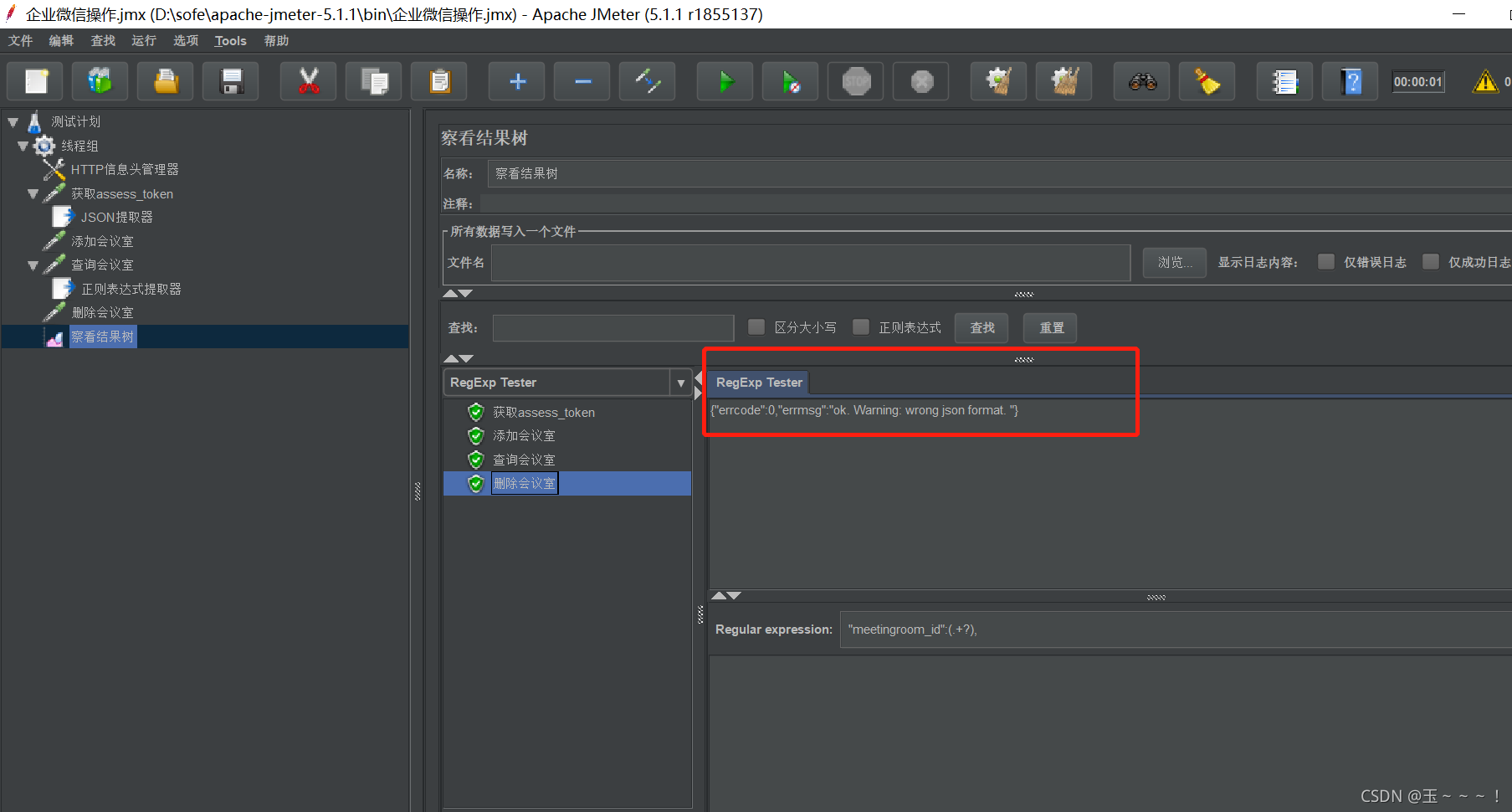Open the 查找 menu
This screenshot has width=1512, height=812.
[103, 40]
